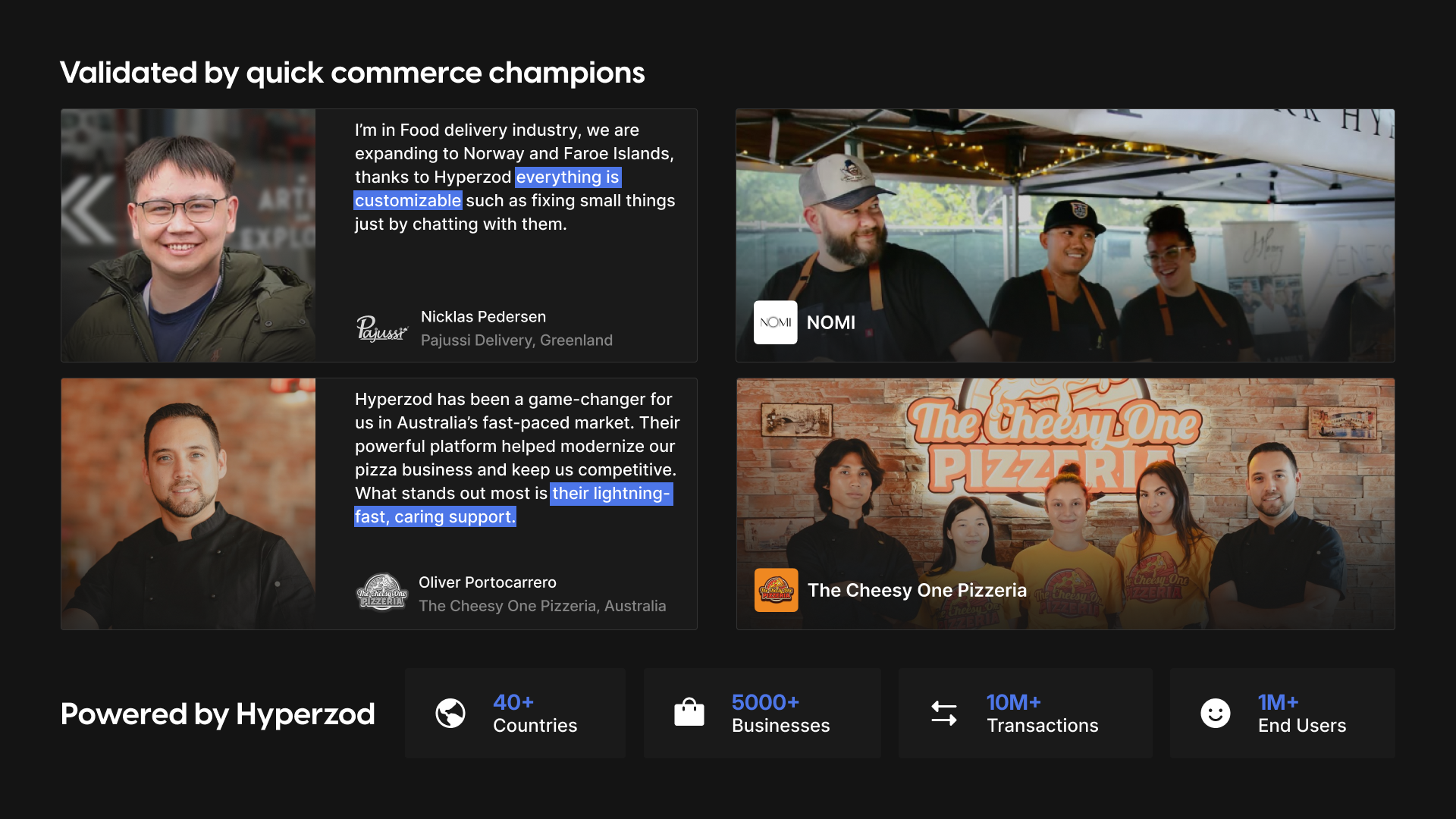
Task: Click the swap arrows icon beside Transactions
Action: coord(944,713)
